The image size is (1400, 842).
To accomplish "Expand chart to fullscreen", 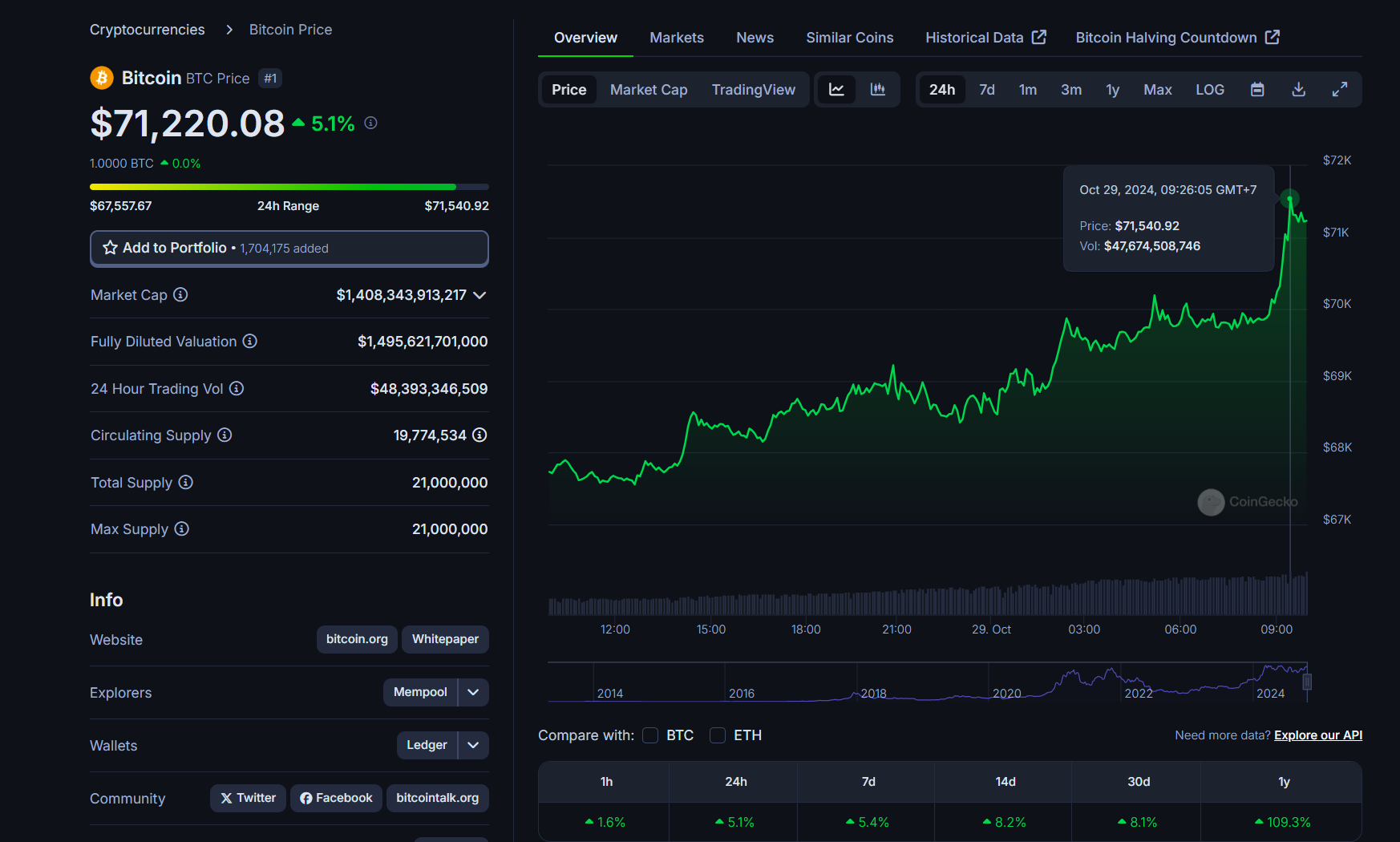I will click(x=1340, y=90).
